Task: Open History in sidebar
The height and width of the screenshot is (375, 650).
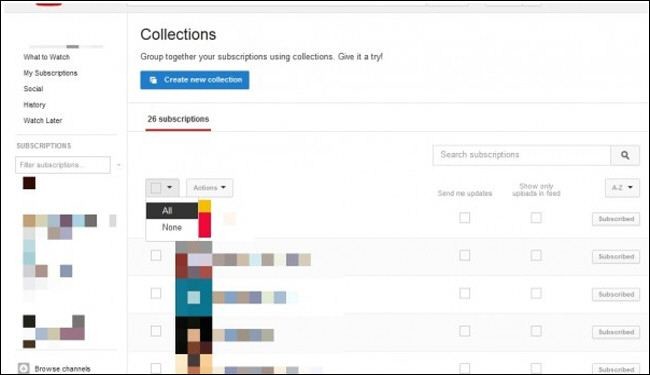Action: (x=34, y=105)
